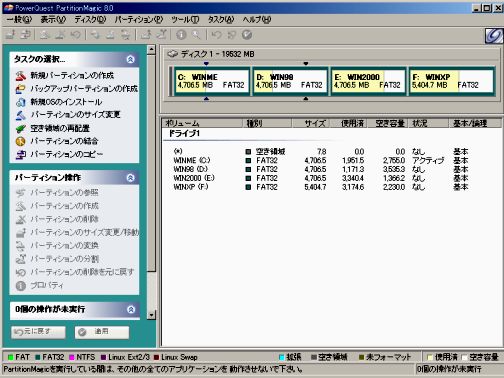Click the Properties info toolbar icon
Viewport: 504px width, 378px height.
[181, 35]
